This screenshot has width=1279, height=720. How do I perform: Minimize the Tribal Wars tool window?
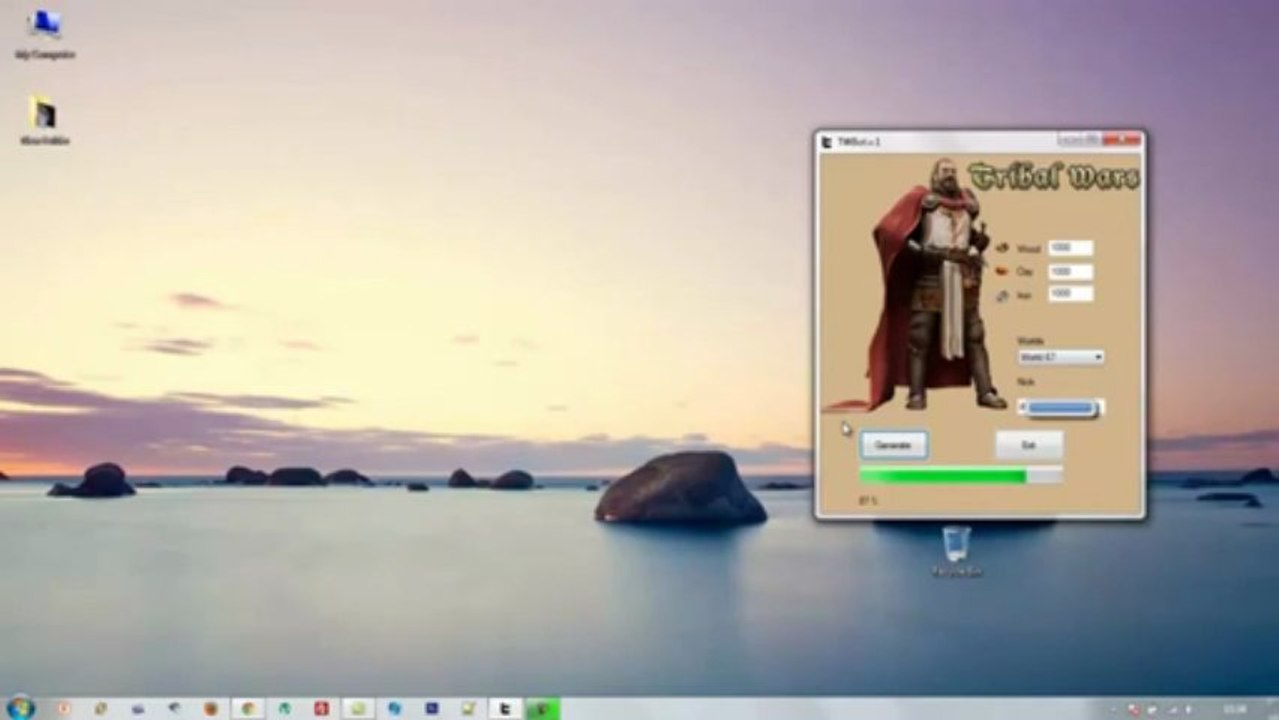1069,140
